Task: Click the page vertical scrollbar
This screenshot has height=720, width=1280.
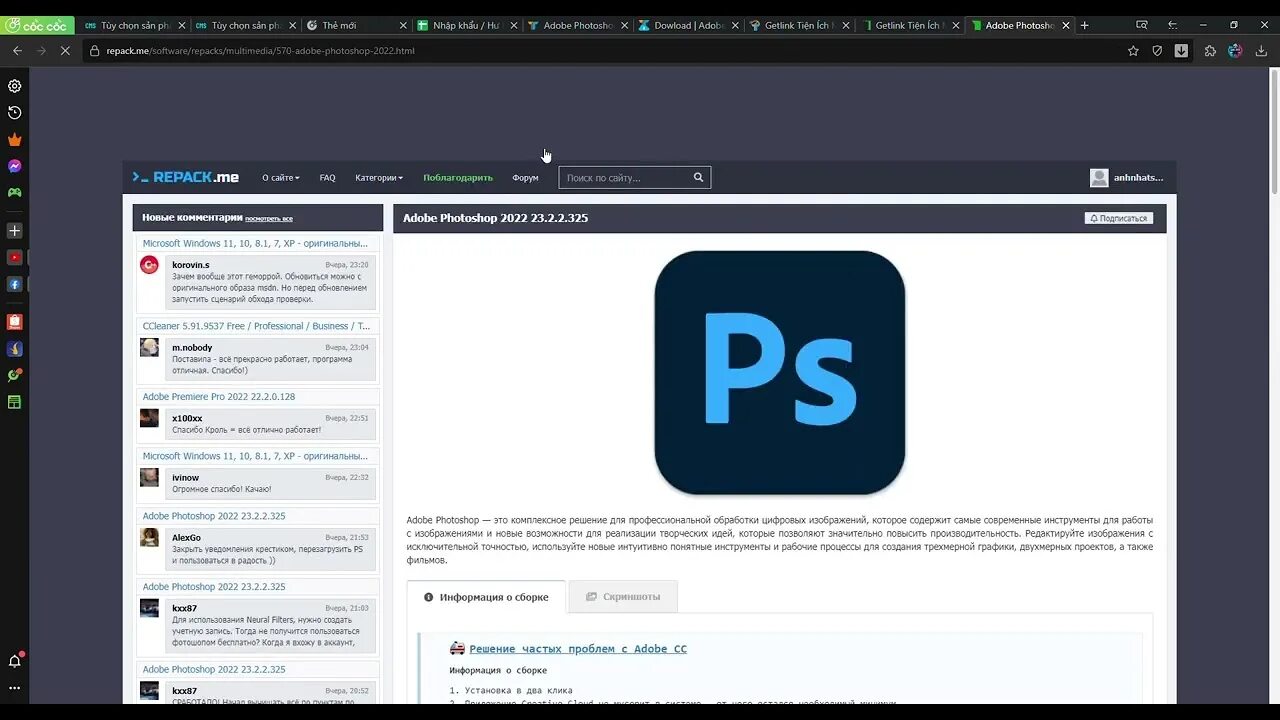Action: [1274, 130]
